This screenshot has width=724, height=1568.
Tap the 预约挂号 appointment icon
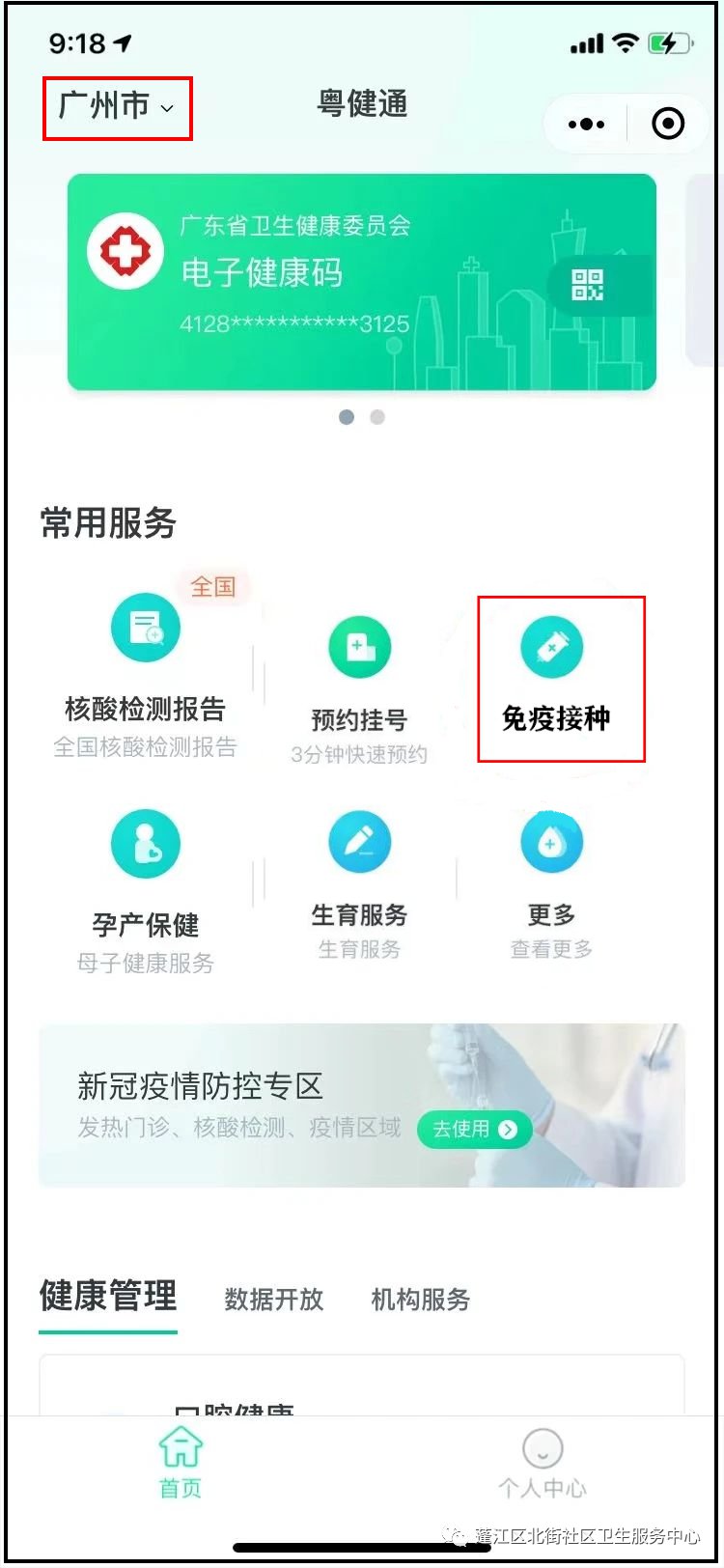[359, 647]
